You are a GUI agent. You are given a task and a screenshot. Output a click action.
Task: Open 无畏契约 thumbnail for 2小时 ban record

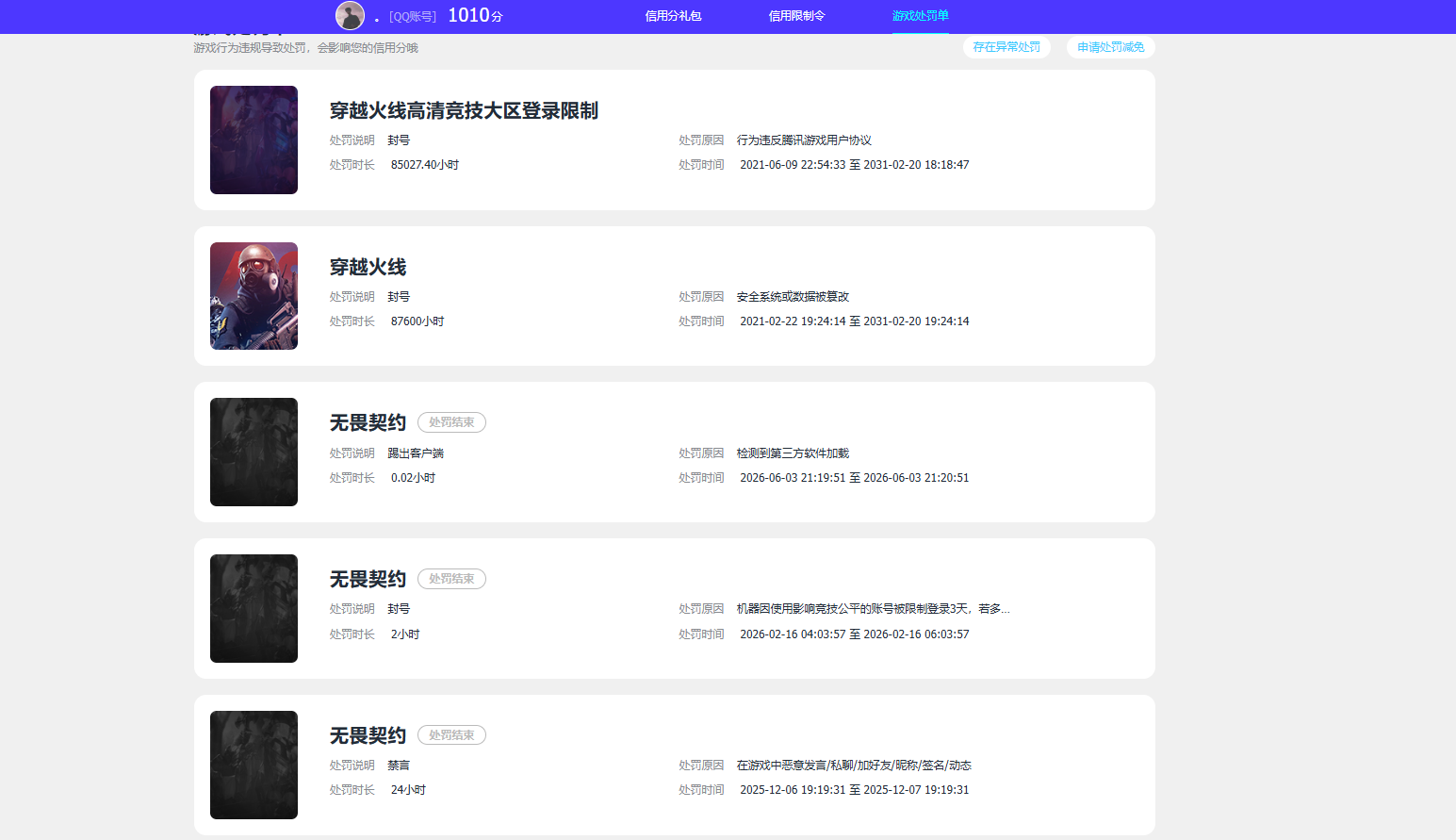(x=254, y=608)
